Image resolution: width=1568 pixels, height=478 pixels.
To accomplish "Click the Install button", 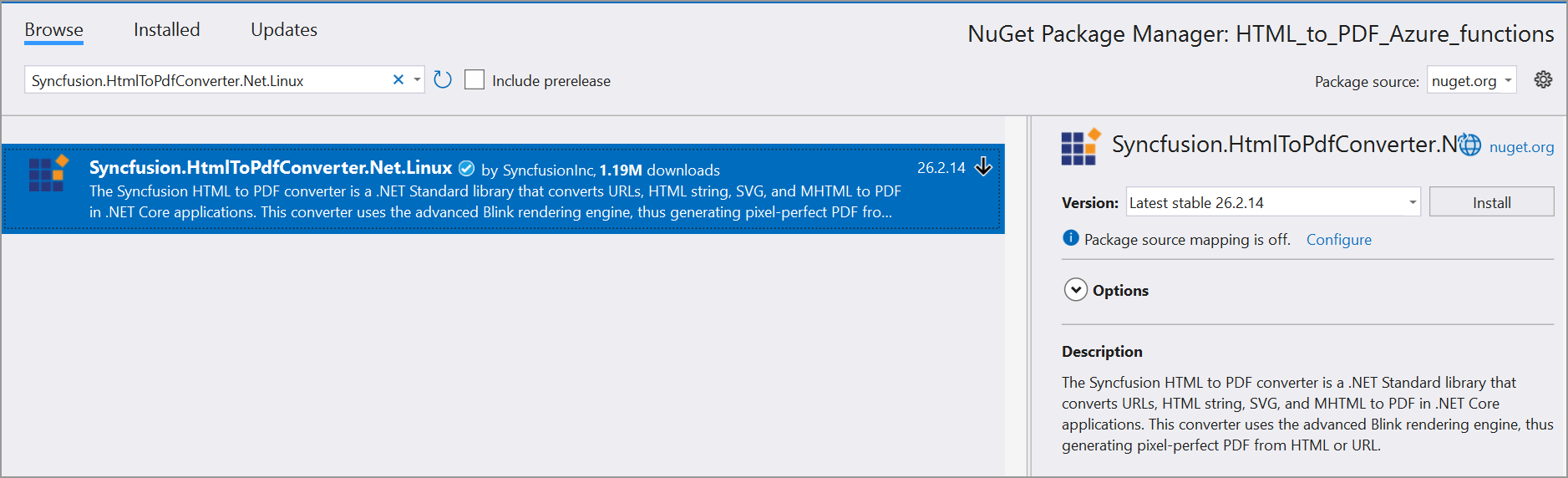I will pyautogui.click(x=1491, y=202).
